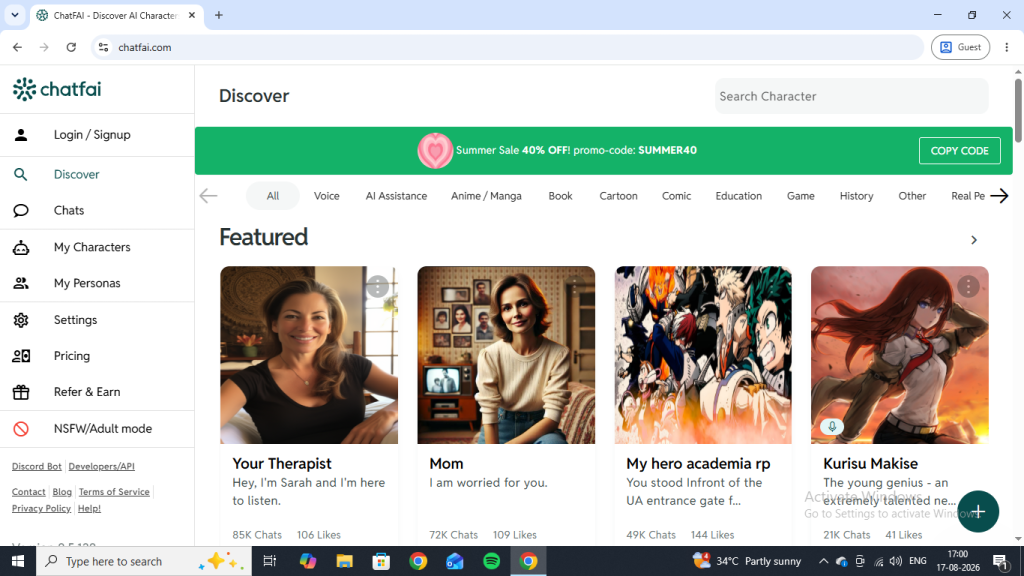
Task: Open Microsoft Store from the taskbar
Action: pyautogui.click(x=381, y=561)
